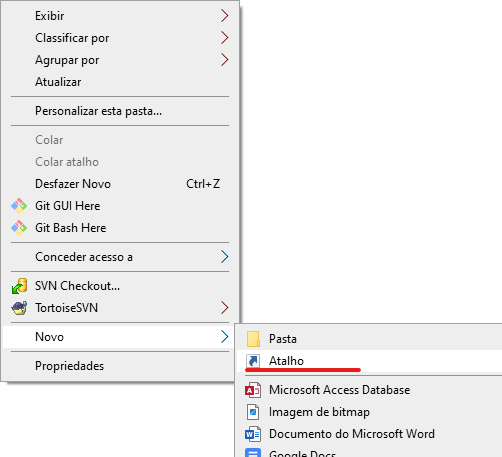This screenshot has width=502, height=457.
Task: Click the SVN Checkout icon
Action: (x=19, y=286)
